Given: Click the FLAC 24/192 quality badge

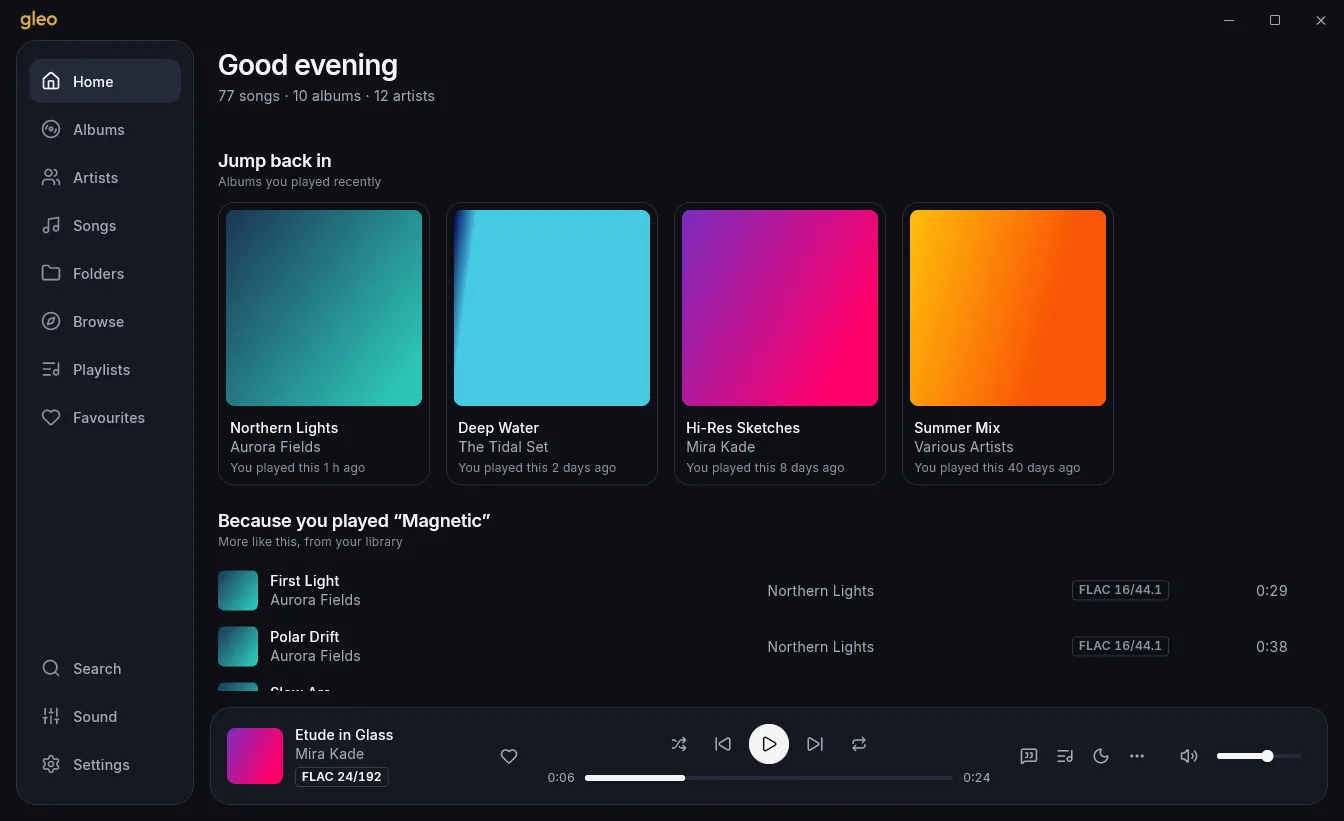Looking at the screenshot, I should [342, 777].
